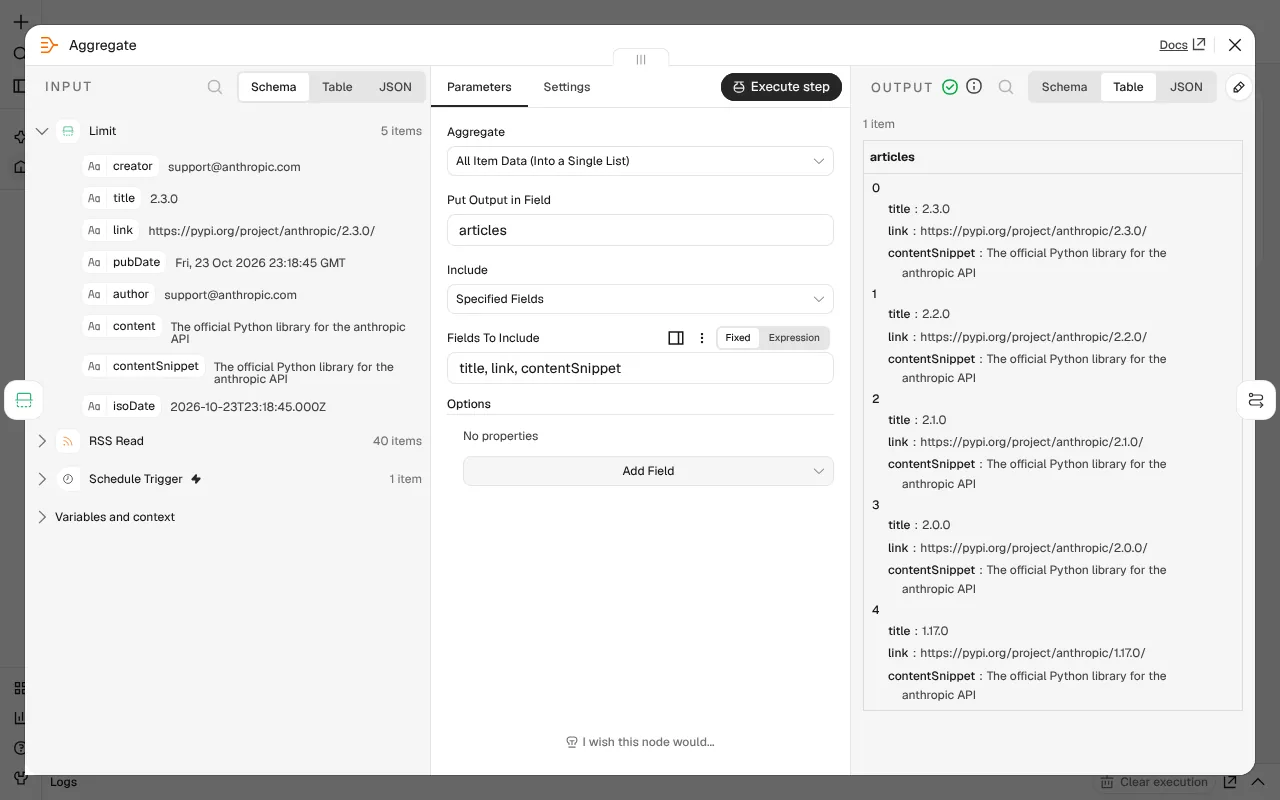The width and height of the screenshot is (1280, 800).
Task: Show output as Schema view
Action: [1064, 87]
